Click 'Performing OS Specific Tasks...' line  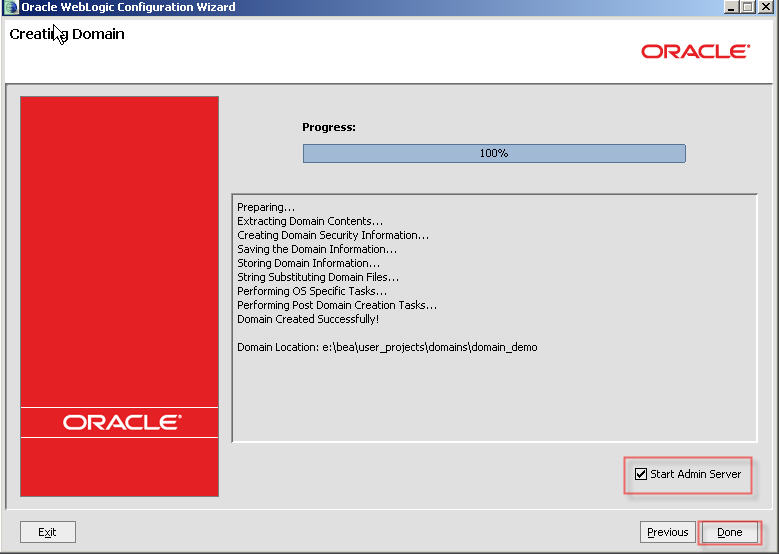(x=312, y=291)
